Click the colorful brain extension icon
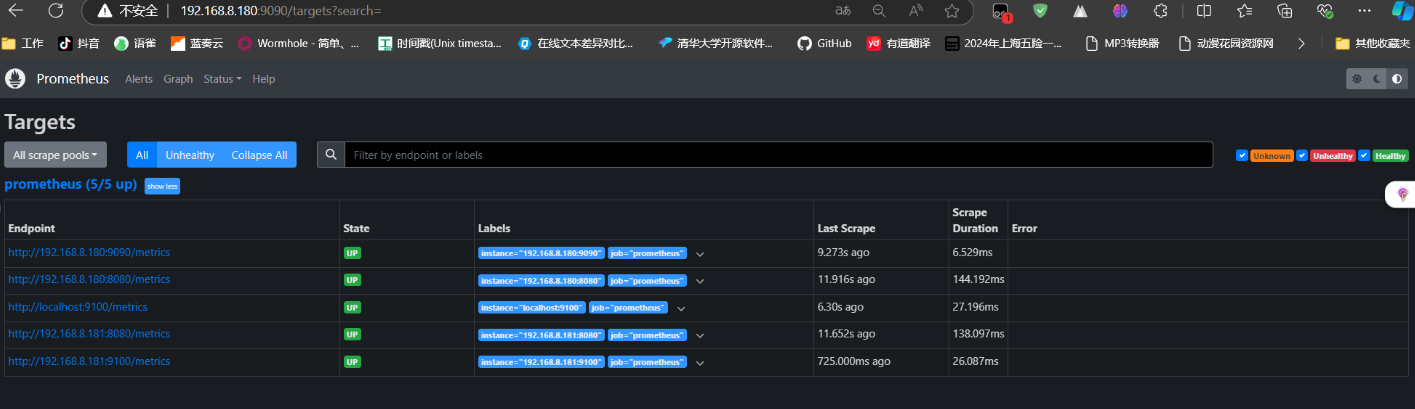This screenshot has height=409, width=1415. point(1121,11)
